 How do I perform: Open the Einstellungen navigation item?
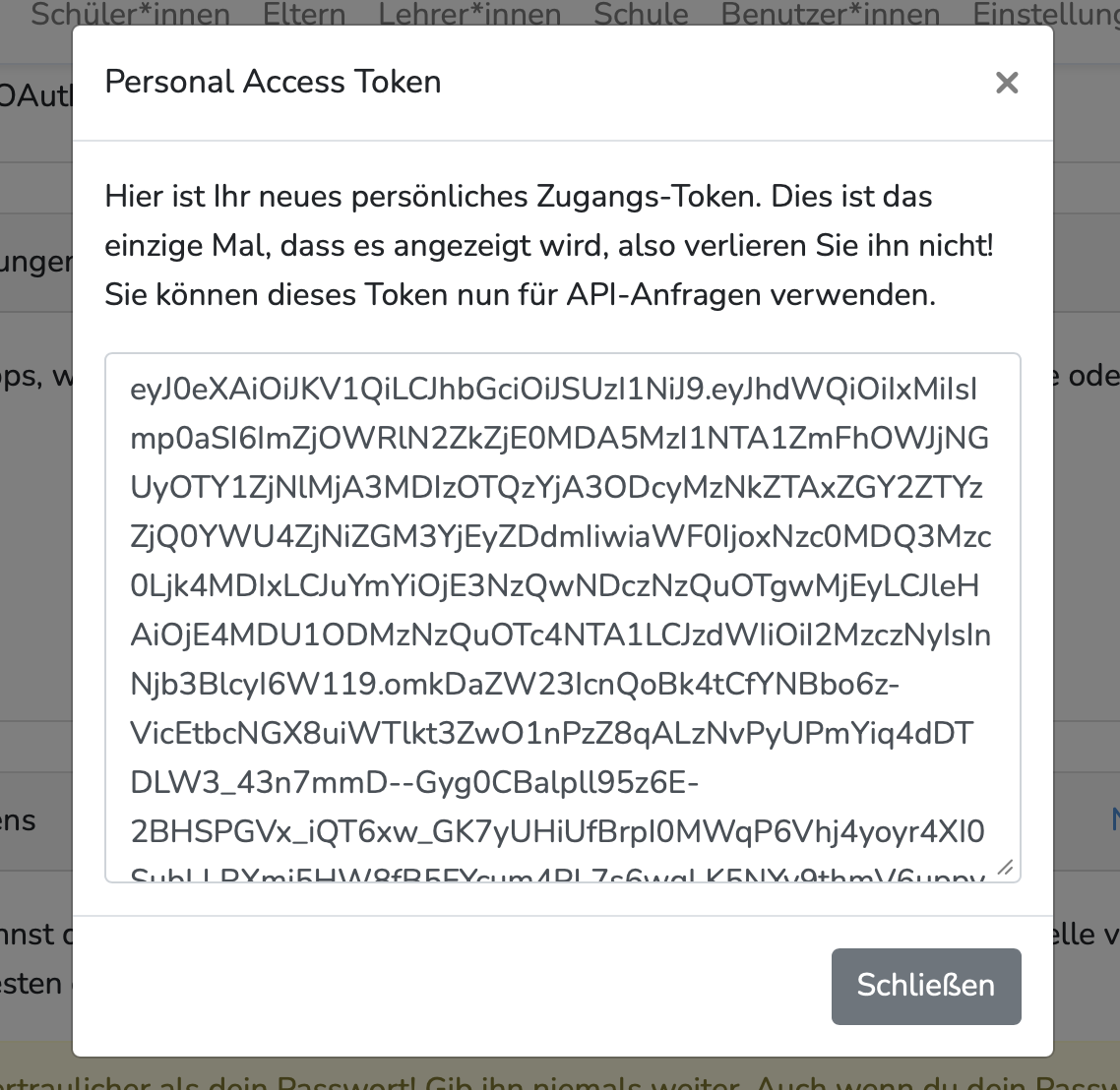[x=1045, y=15]
